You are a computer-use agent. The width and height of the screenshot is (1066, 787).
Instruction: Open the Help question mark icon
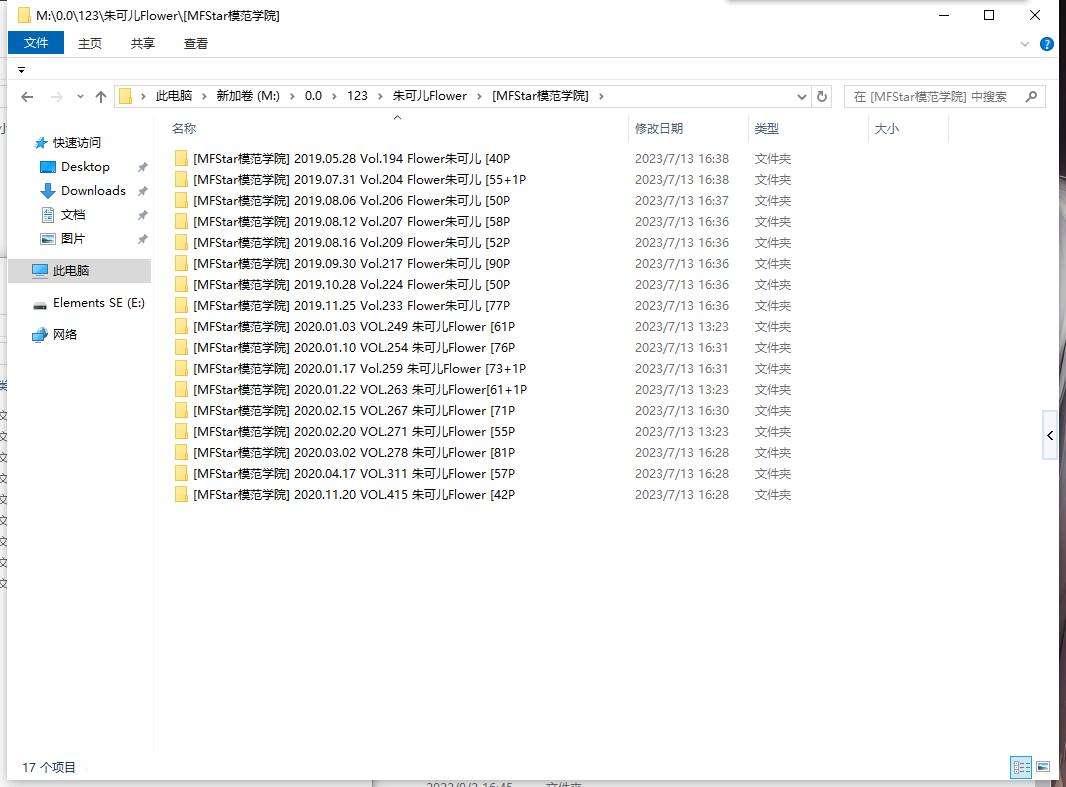pyautogui.click(x=1047, y=44)
